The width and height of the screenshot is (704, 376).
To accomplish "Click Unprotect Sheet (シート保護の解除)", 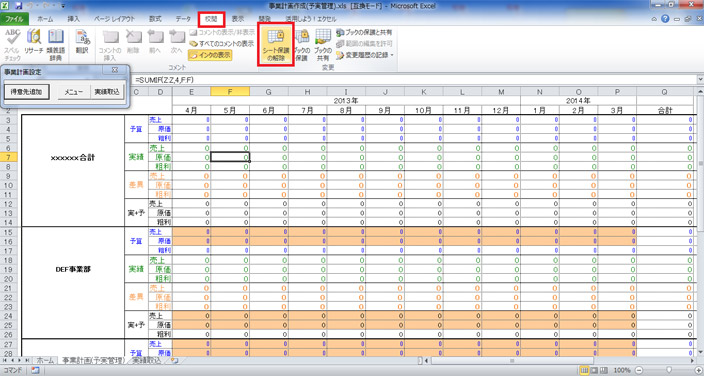I will [x=276, y=45].
